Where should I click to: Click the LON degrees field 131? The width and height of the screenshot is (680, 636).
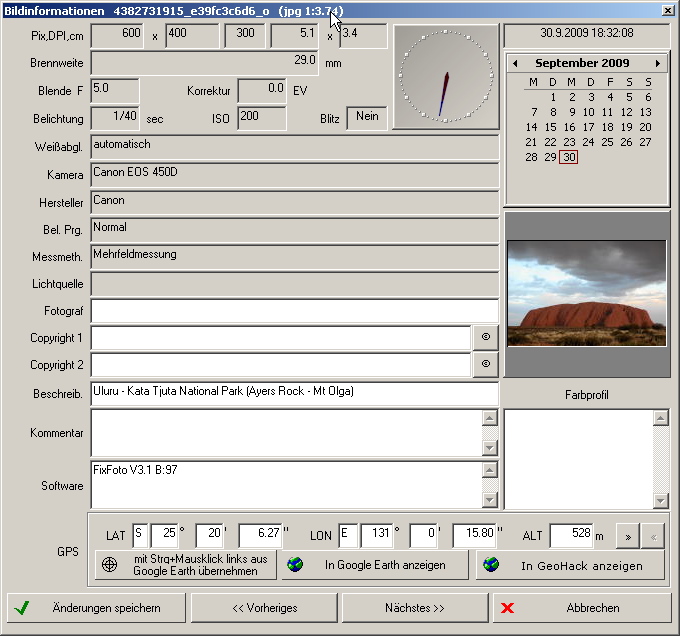(377, 535)
